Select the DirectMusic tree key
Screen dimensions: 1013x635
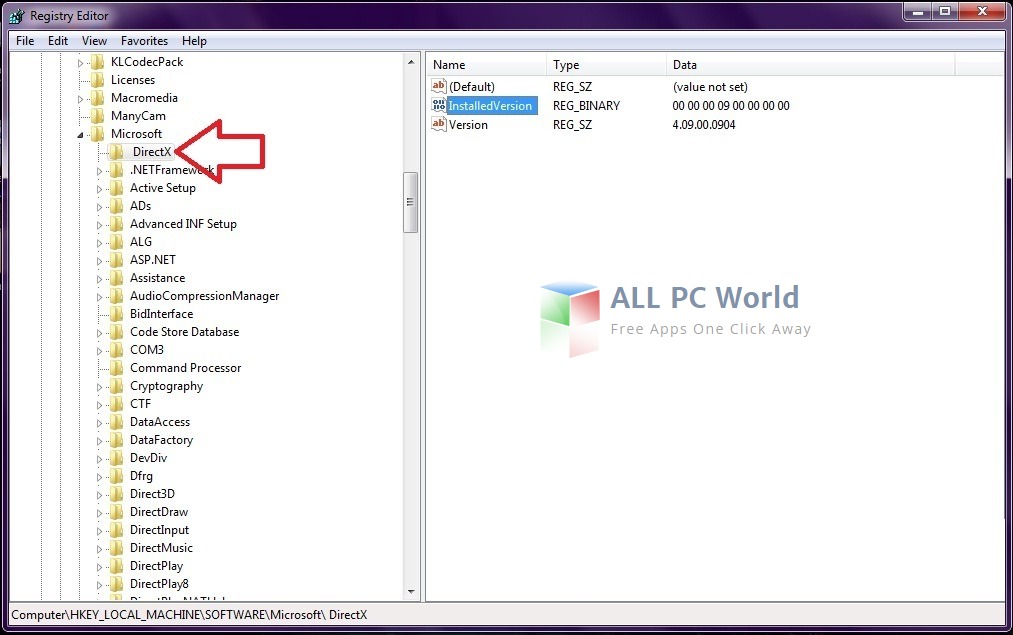click(x=162, y=548)
